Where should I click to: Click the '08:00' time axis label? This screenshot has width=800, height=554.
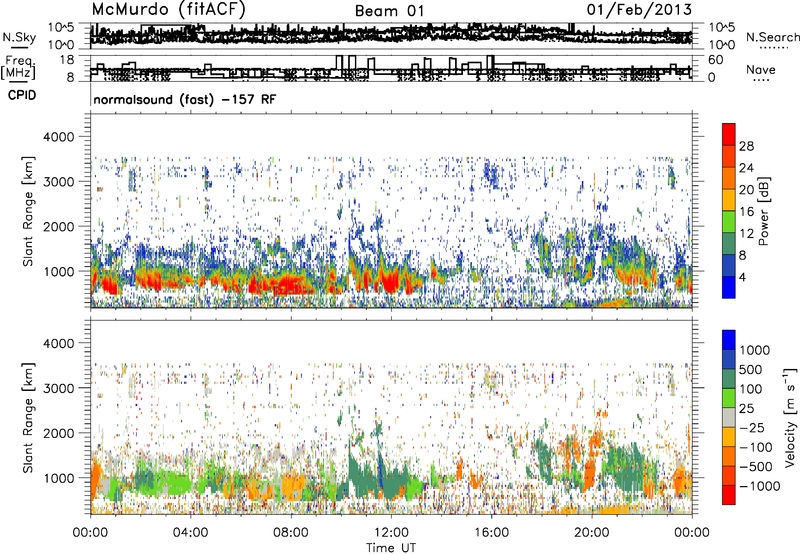(x=291, y=533)
